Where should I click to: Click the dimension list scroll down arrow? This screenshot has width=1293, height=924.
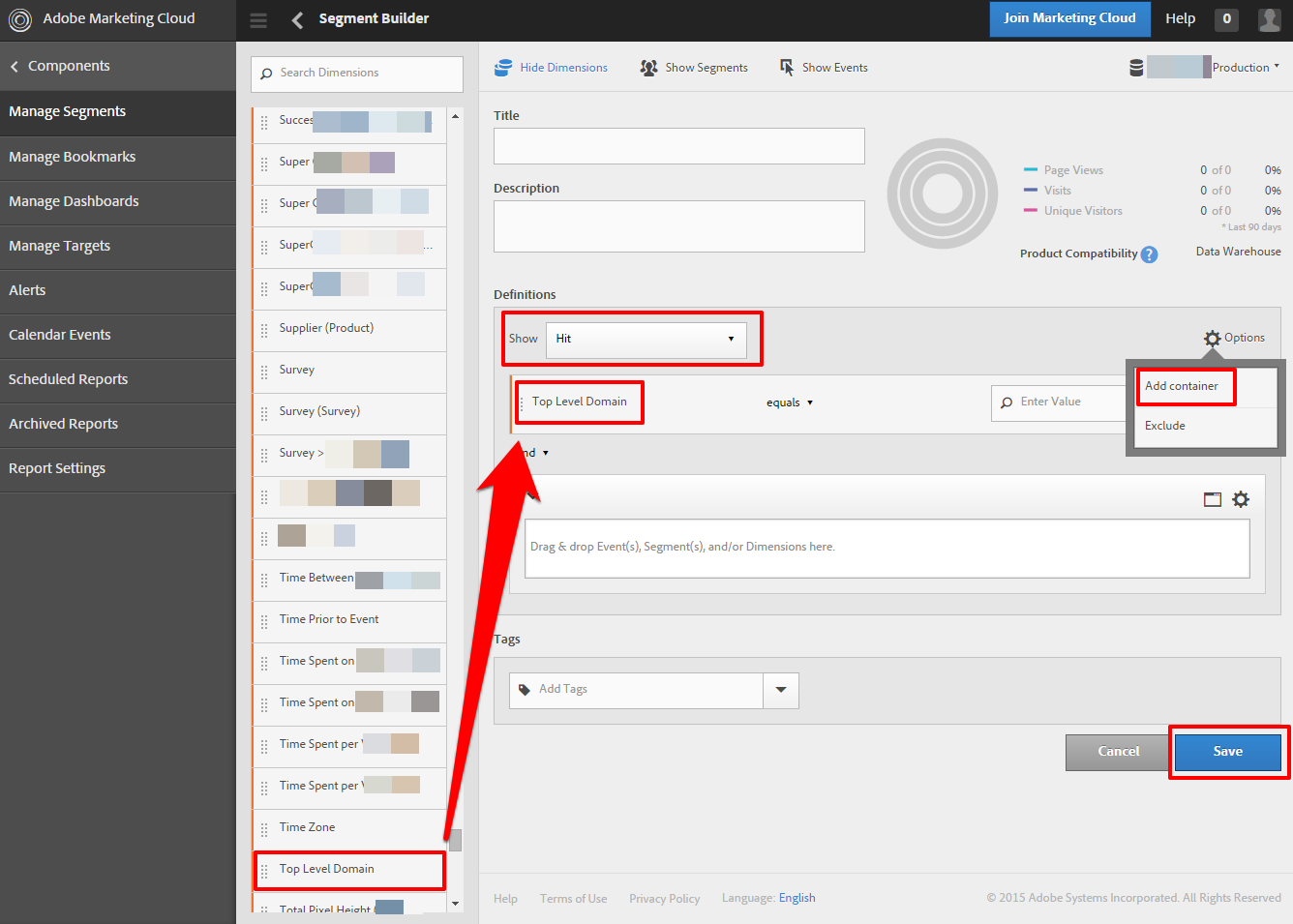pyautogui.click(x=455, y=904)
